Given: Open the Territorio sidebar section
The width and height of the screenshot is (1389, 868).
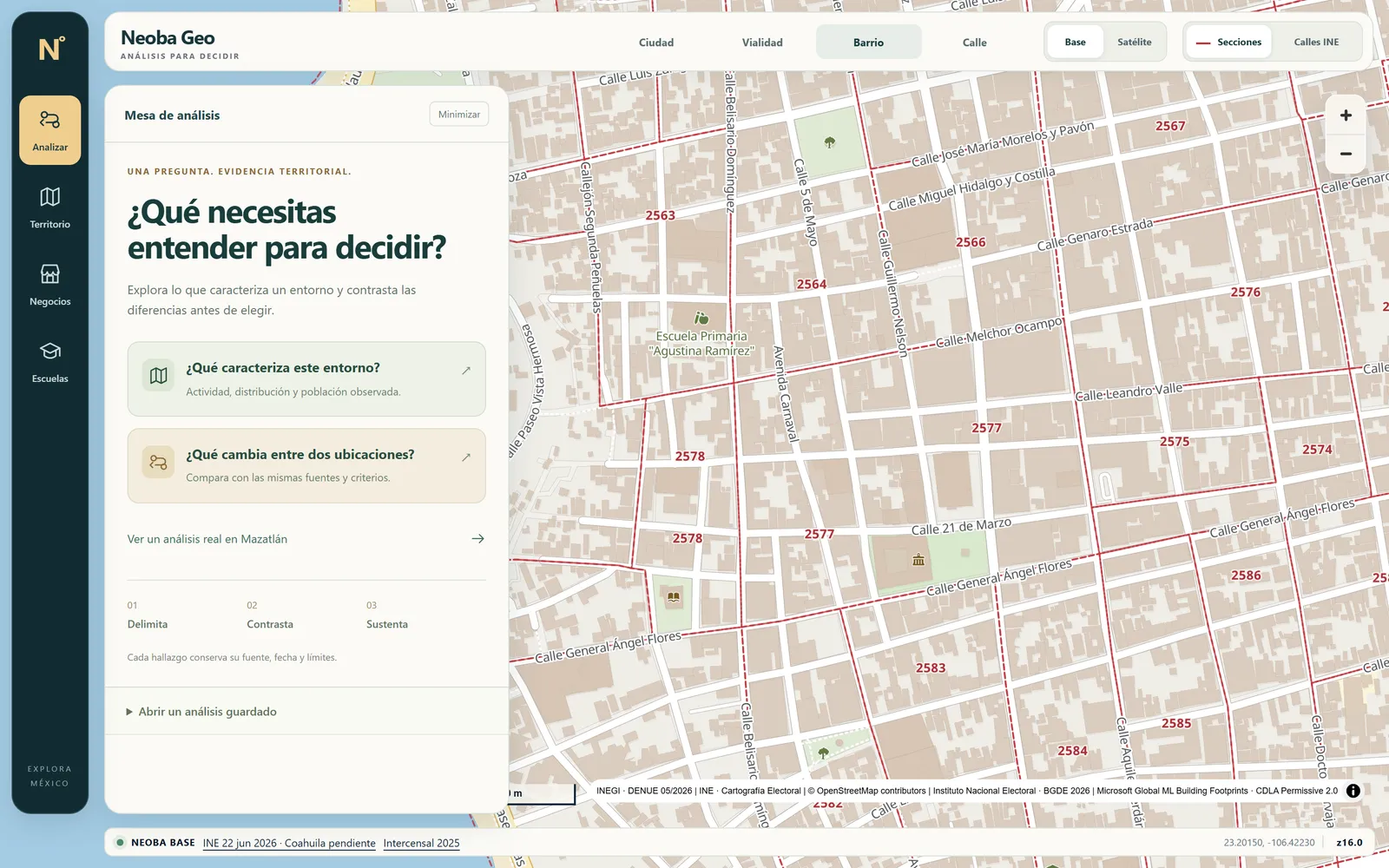Looking at the screenshot, I should pyautogui.click(x=50, y=207).
